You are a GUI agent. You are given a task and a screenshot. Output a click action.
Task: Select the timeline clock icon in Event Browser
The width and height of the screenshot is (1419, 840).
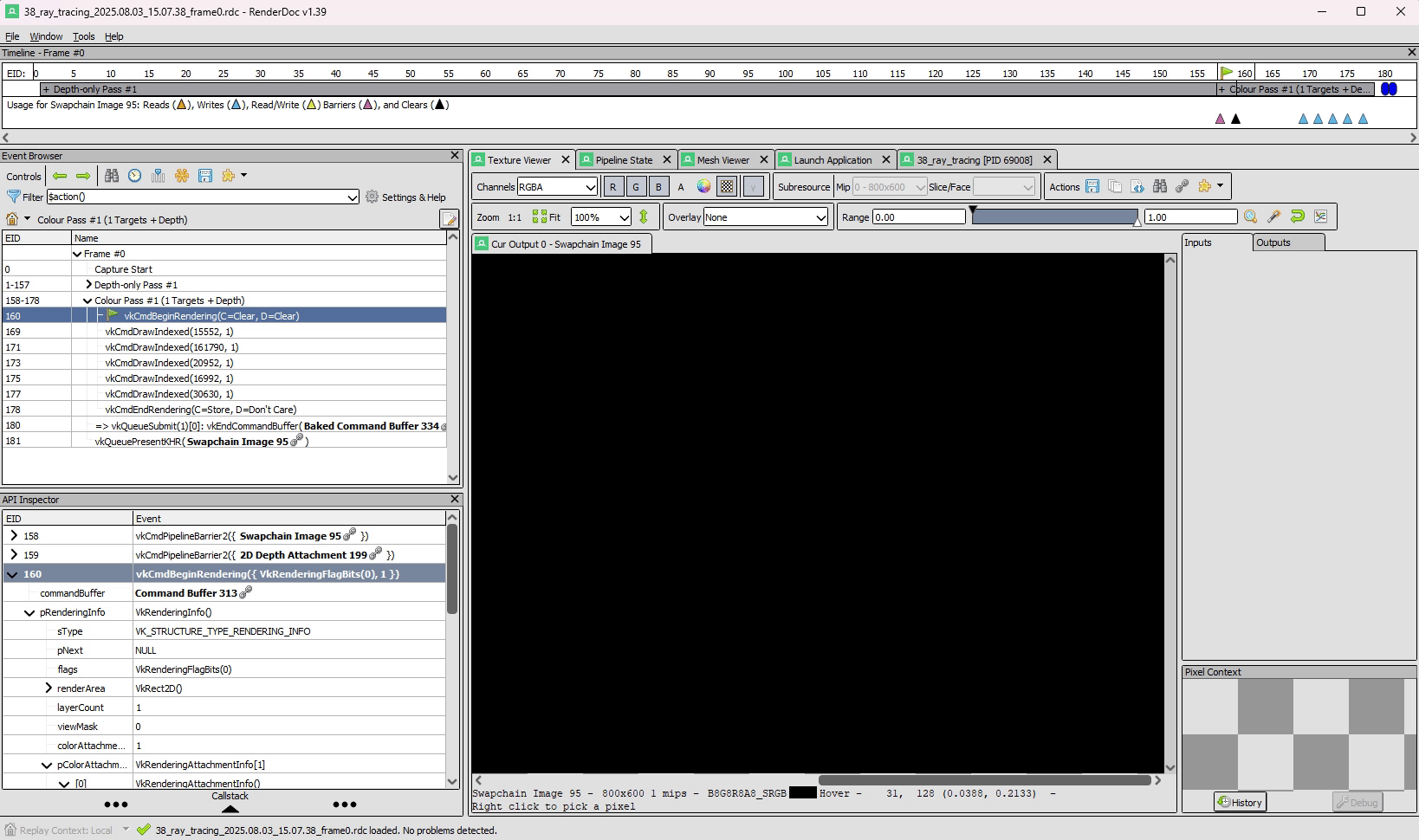tap(134, 176)
